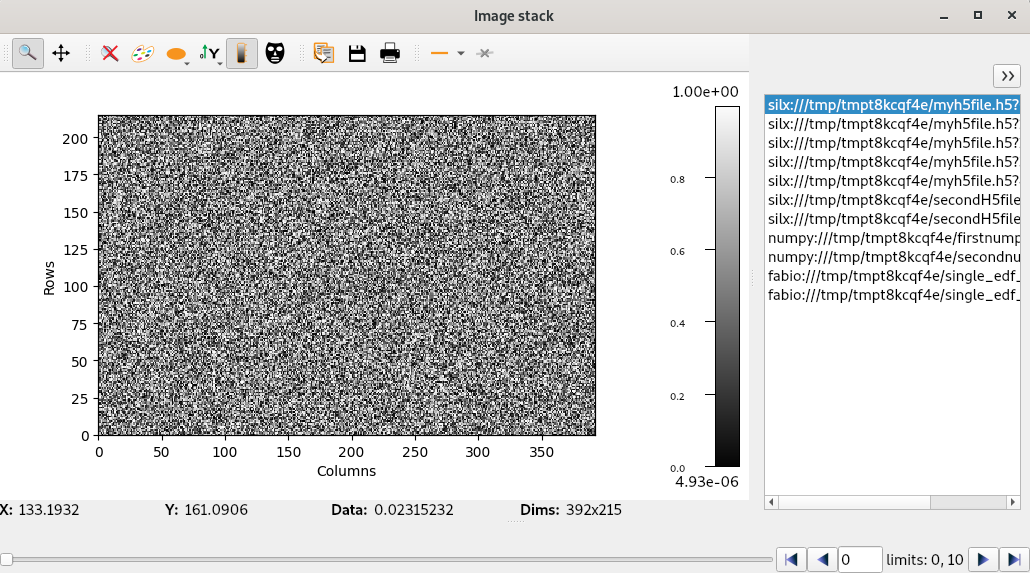The width and height of the screenshot is (1030, 573).
Task: Click the frame browsing slider handle
Action: [7, 560]
